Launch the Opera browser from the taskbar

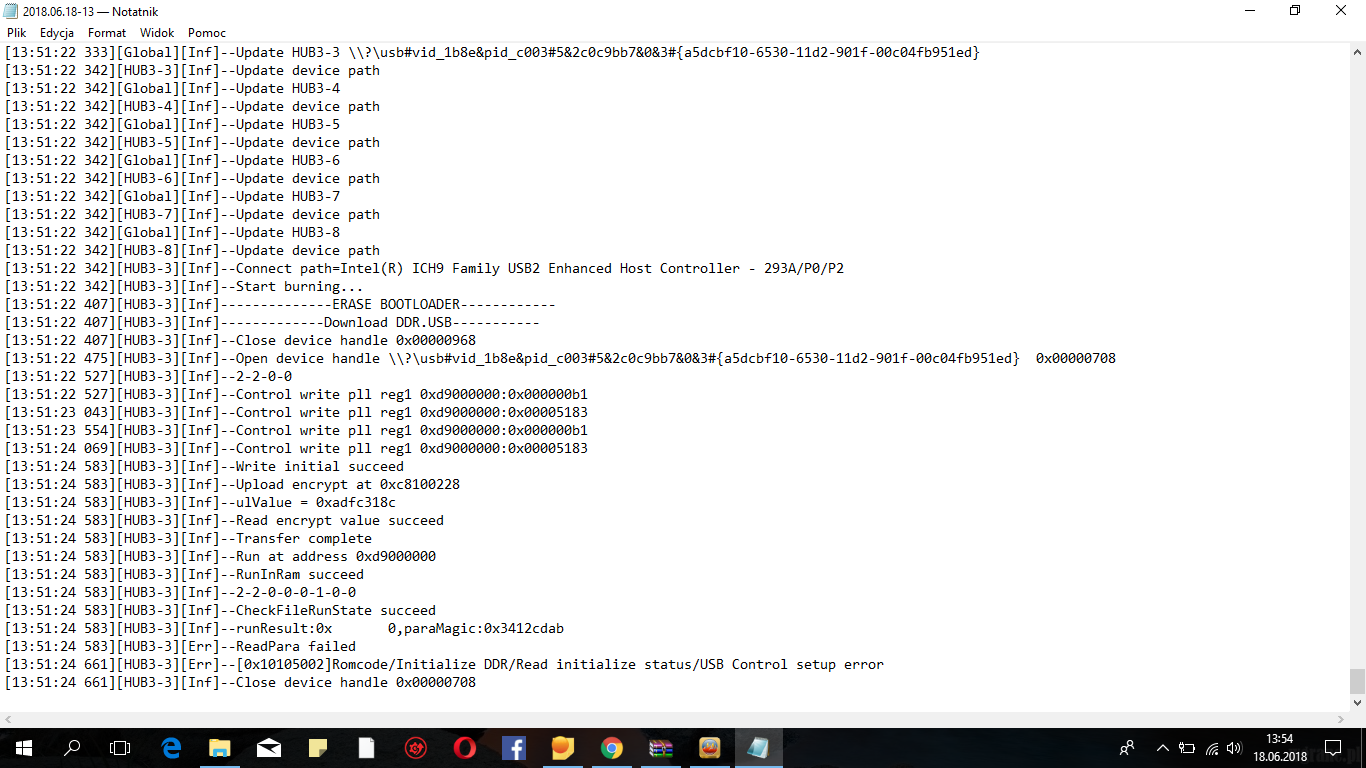click(x=465, y=748)
